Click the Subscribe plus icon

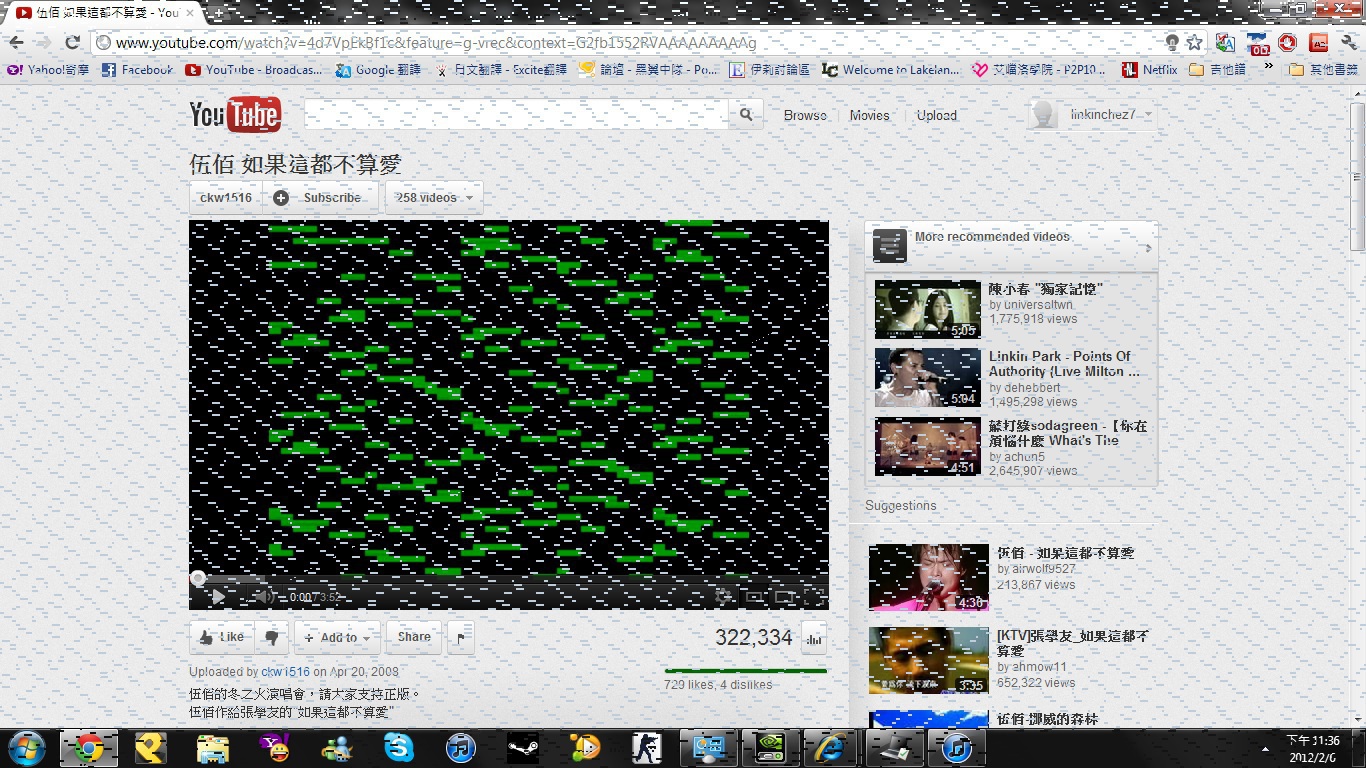tap(281, 198)
